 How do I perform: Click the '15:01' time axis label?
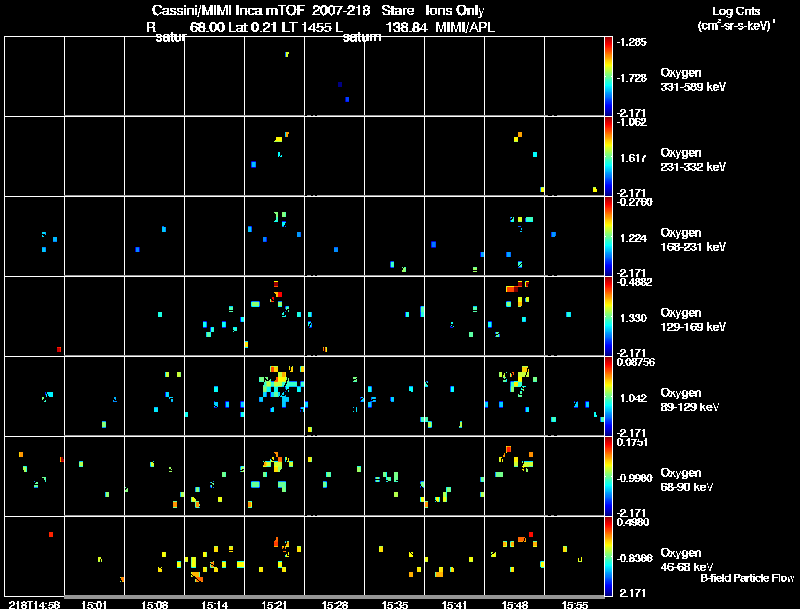tap(94, 604)
